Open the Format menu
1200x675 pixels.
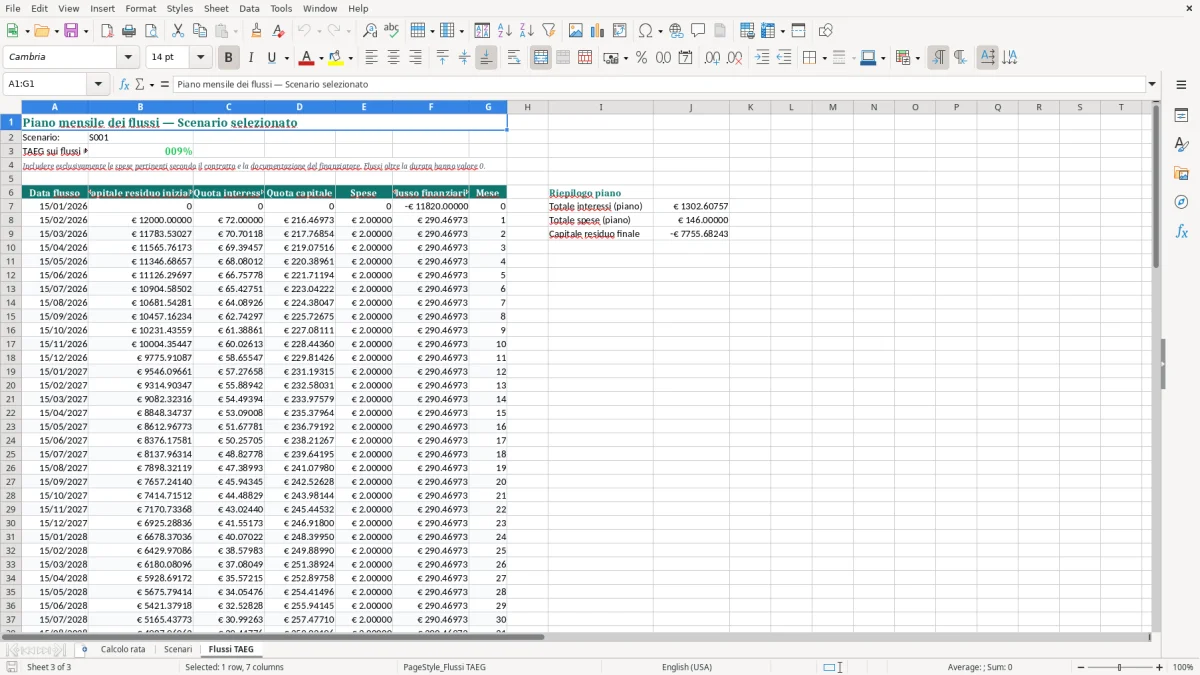[x=141, y=8]
